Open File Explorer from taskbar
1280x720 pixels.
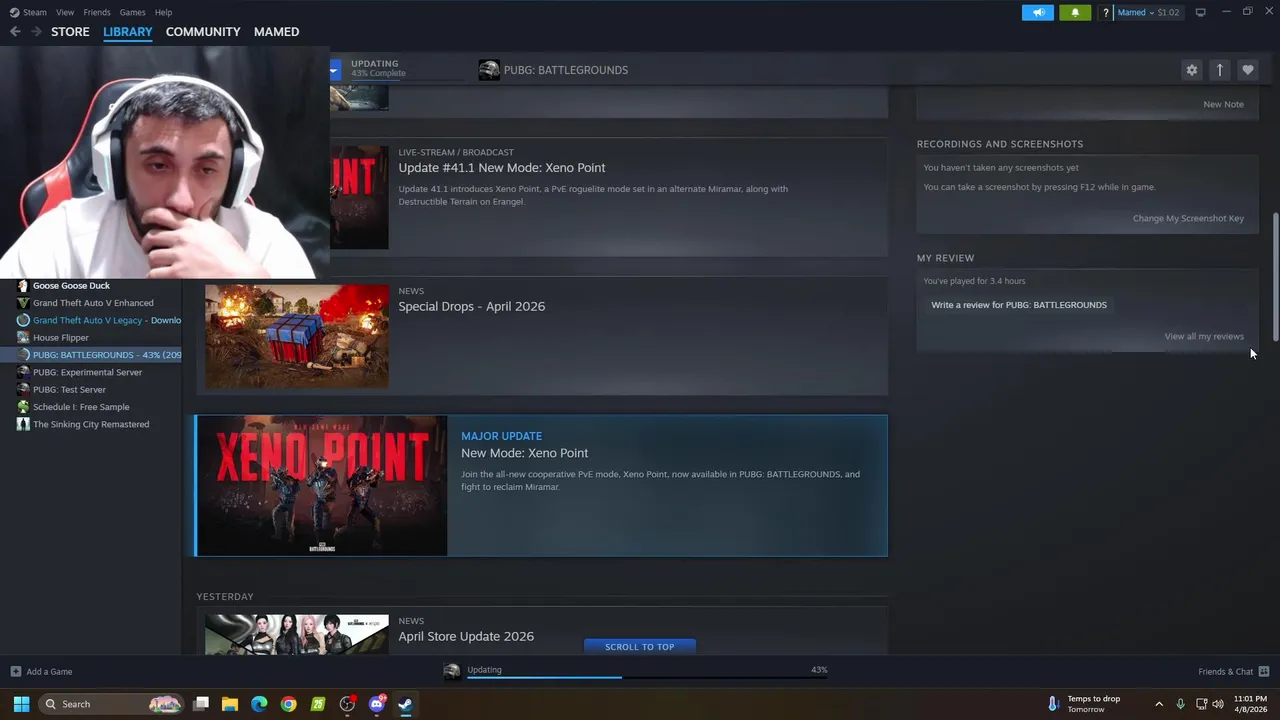229,704
